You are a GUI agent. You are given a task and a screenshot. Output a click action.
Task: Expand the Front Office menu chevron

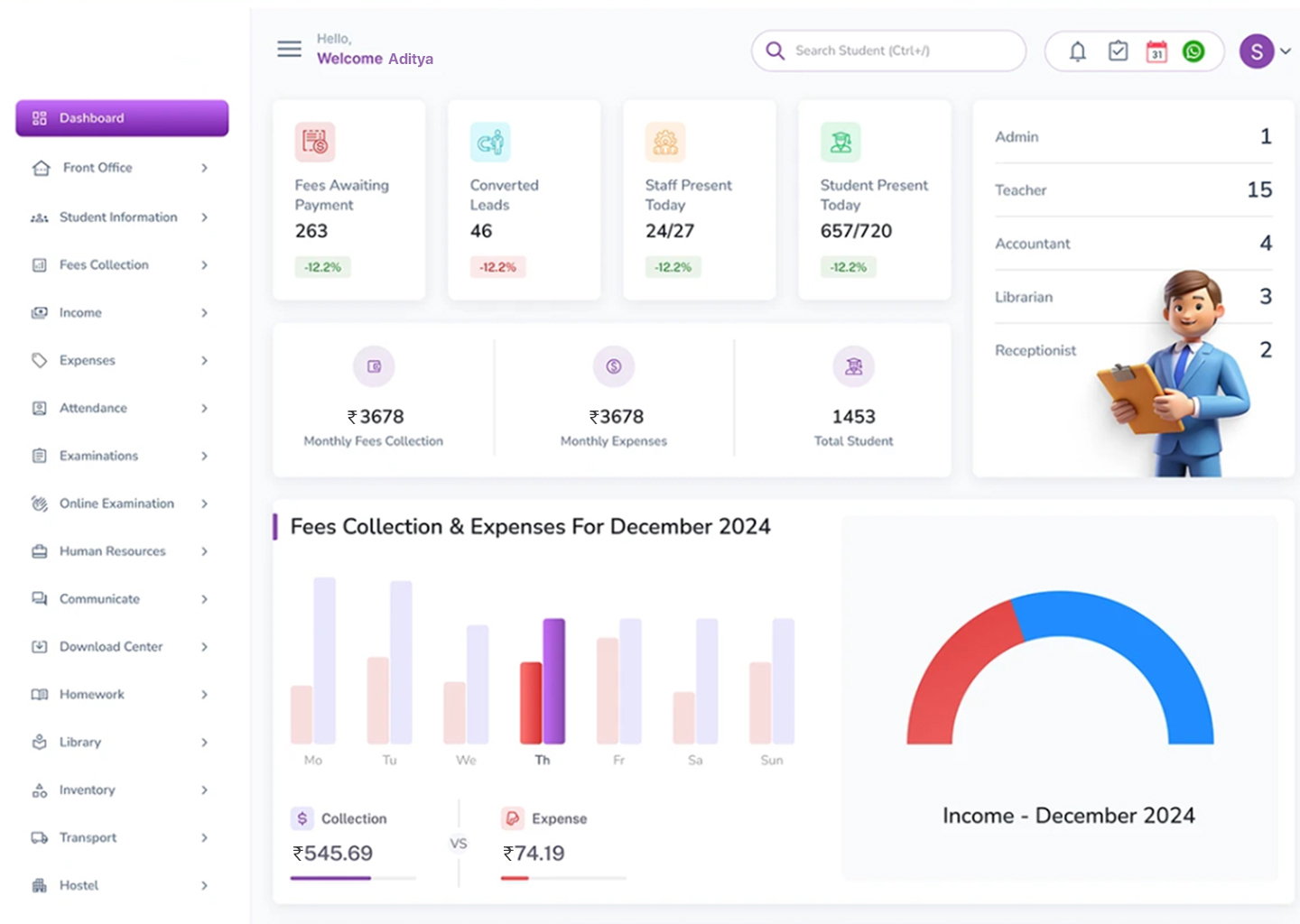click(205, 168)
